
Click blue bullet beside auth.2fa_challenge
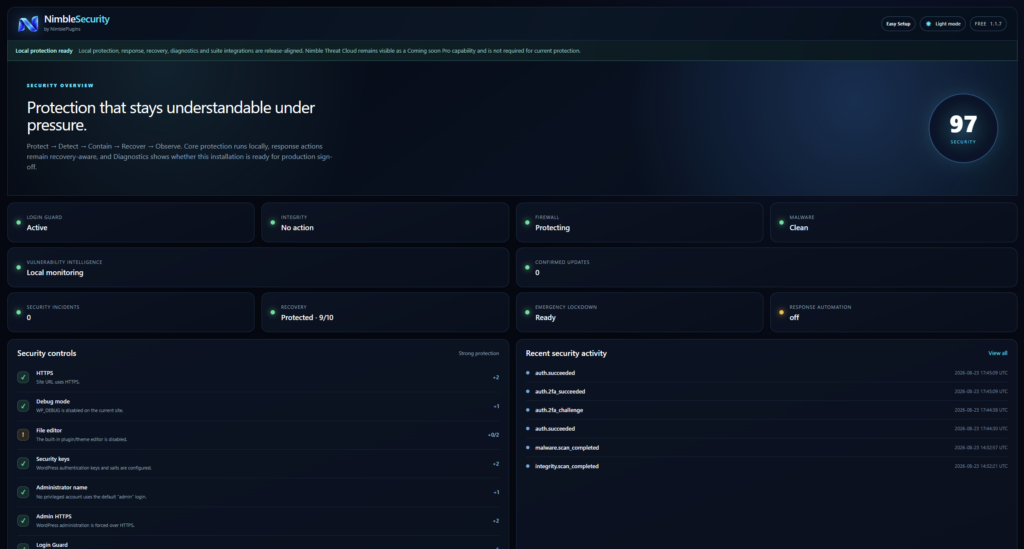(528, 410)
